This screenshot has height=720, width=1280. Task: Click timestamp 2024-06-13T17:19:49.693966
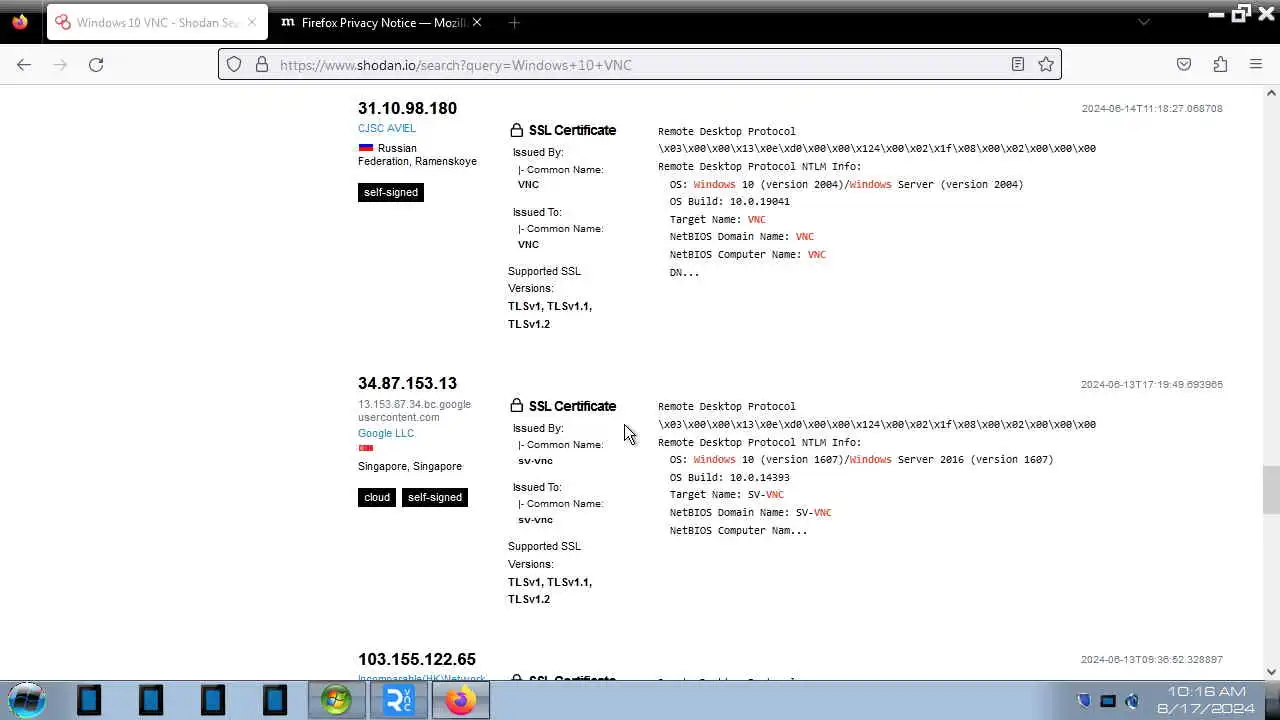1152,384
